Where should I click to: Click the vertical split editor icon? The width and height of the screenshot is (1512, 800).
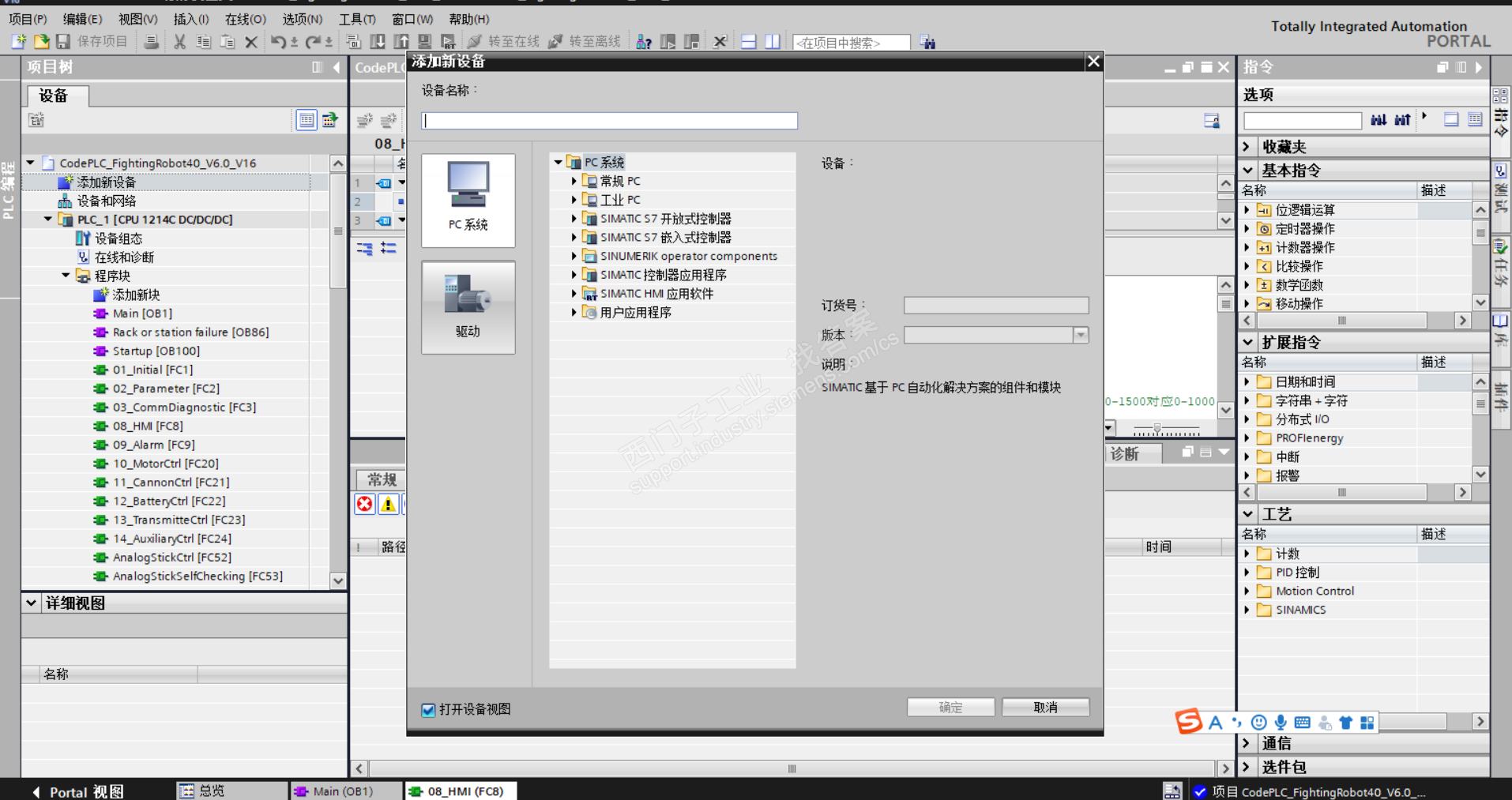pos(772,42)
